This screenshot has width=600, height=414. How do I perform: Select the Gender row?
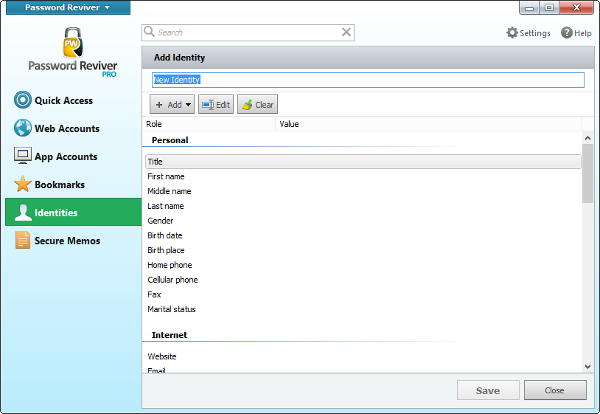point(363,220)
